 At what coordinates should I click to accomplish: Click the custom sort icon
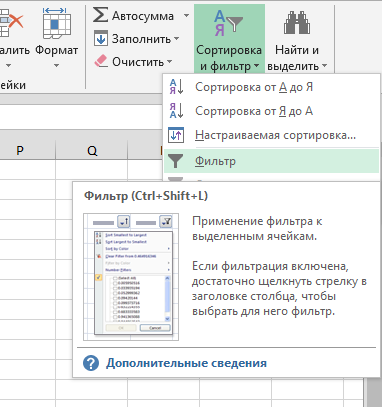(x=176, y=135)
